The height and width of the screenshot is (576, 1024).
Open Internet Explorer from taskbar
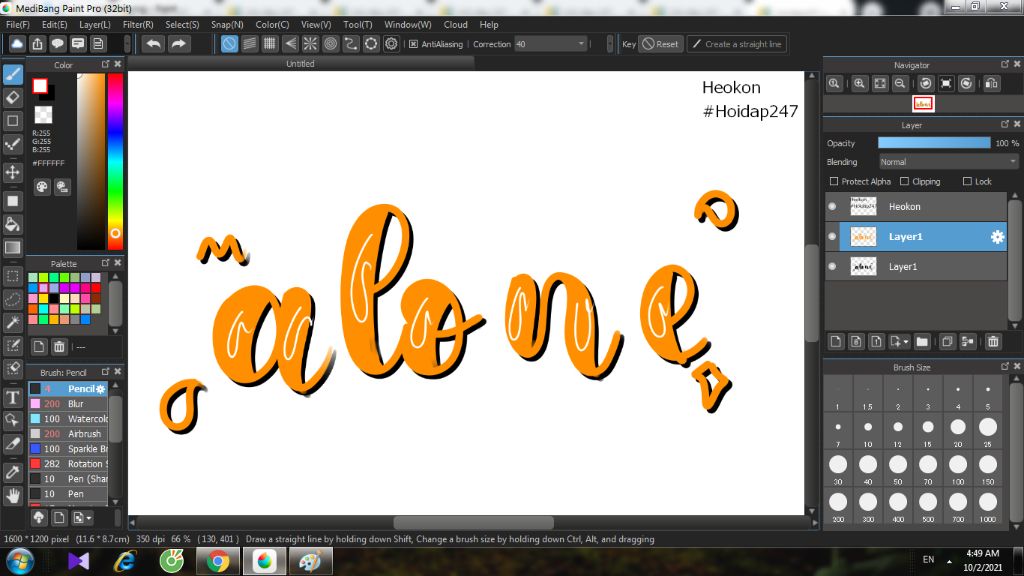pyautogui.click(x=124, y=562)
